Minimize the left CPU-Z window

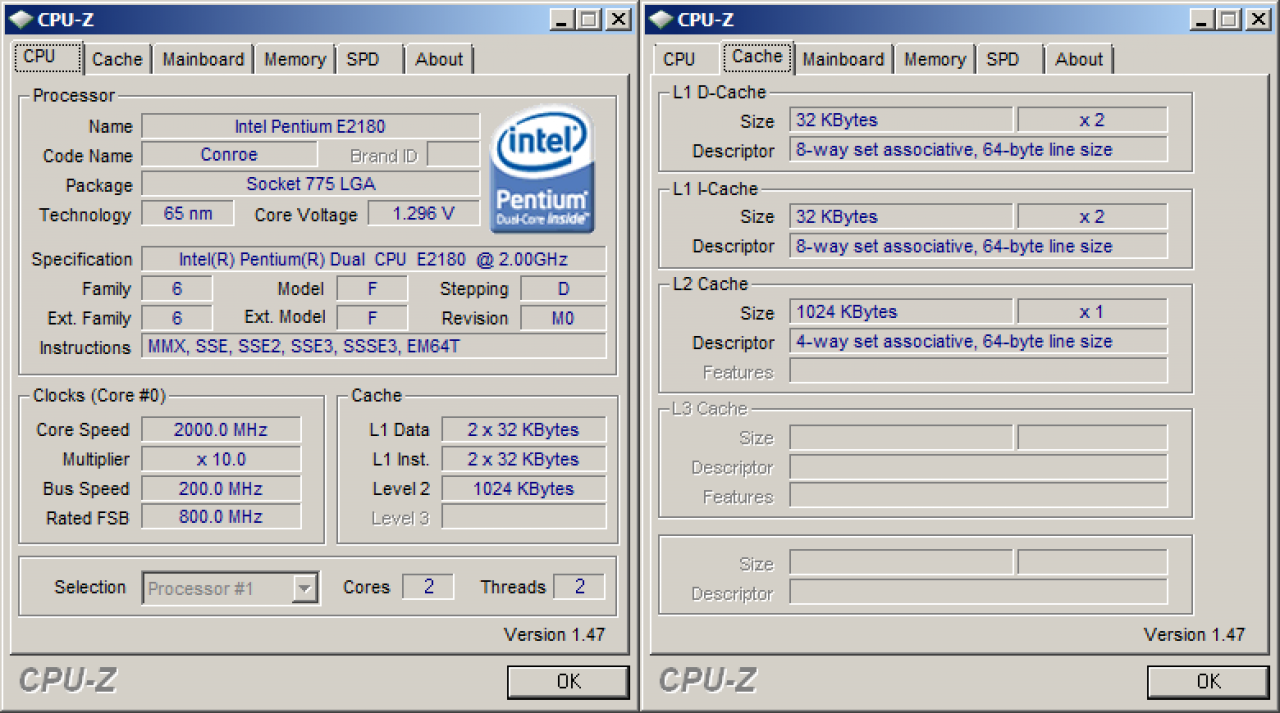coord(564,19)
